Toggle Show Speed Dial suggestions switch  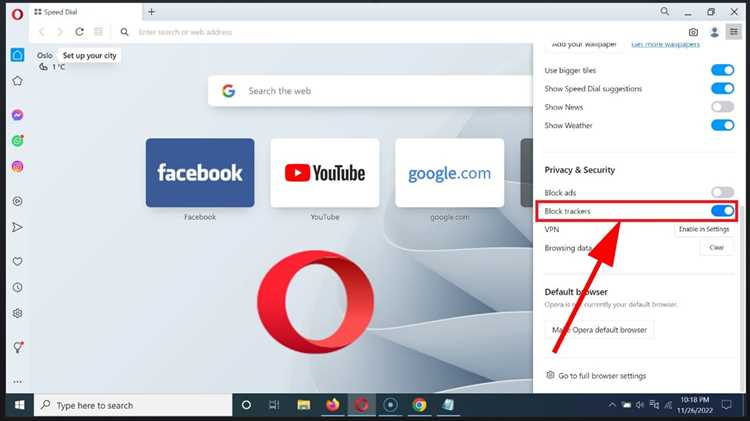coord(722,89)
